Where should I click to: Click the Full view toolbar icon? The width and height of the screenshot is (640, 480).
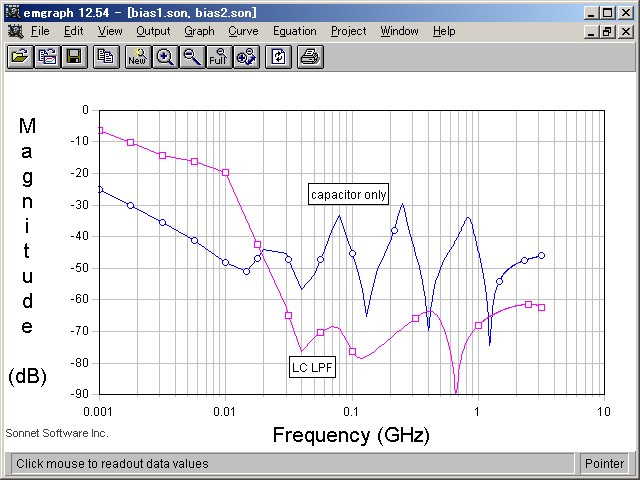click(x=219, y=57)
